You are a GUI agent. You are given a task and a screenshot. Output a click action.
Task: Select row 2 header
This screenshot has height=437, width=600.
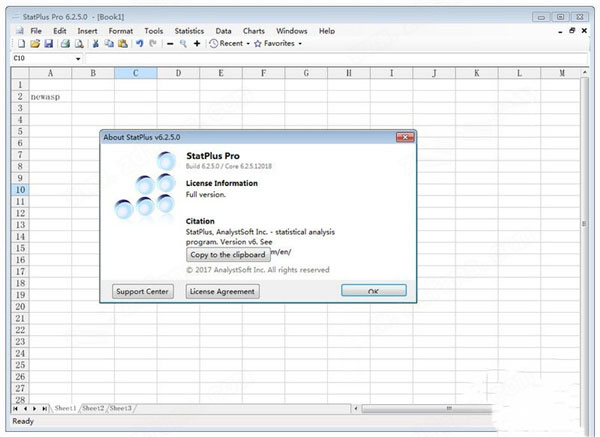point(20,96)
